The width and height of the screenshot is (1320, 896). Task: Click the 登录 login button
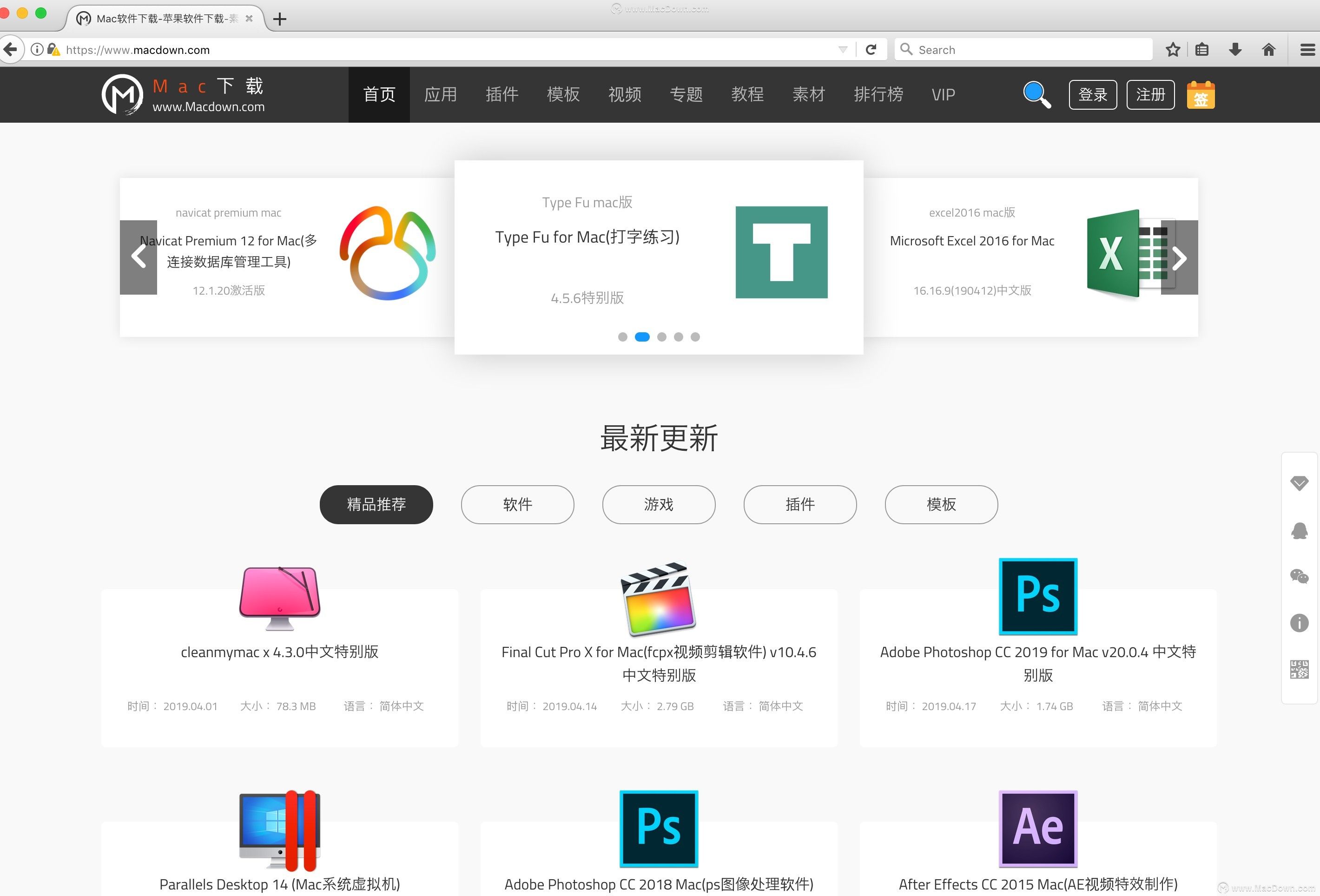coord(1093,94)
